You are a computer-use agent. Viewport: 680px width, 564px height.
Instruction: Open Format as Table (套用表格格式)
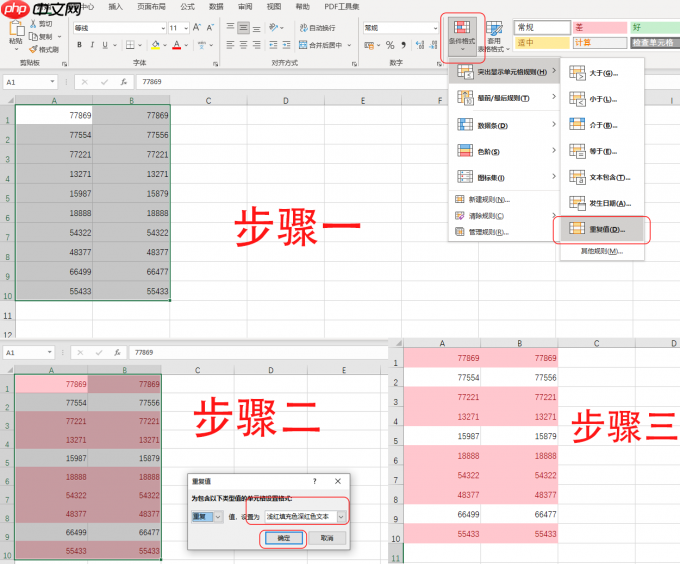click(x=494, y=36)
